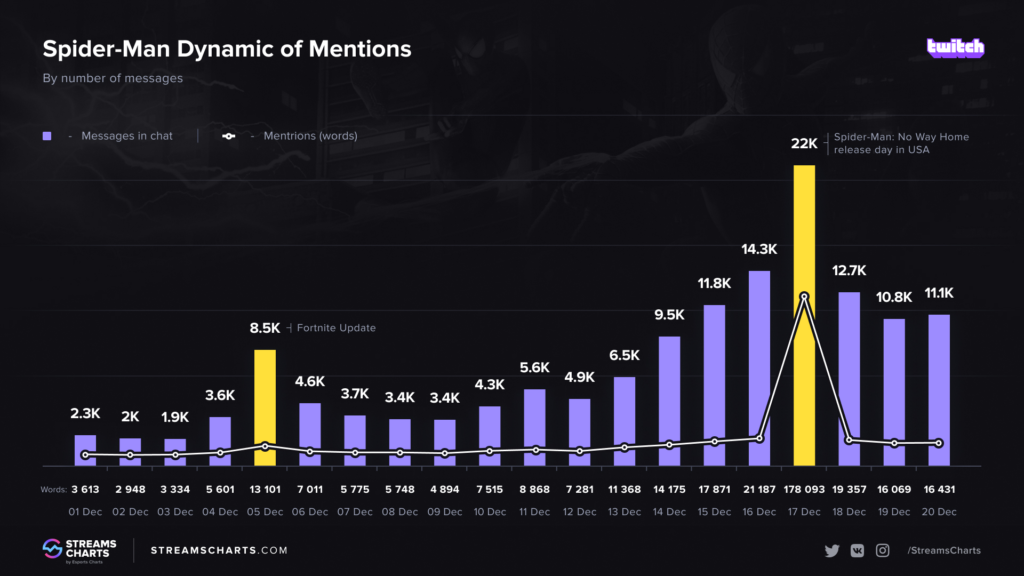This screenshot has width=1024, height=576.
Task: Click the purple Messages in chat legend square
Action: pos(47,136)
